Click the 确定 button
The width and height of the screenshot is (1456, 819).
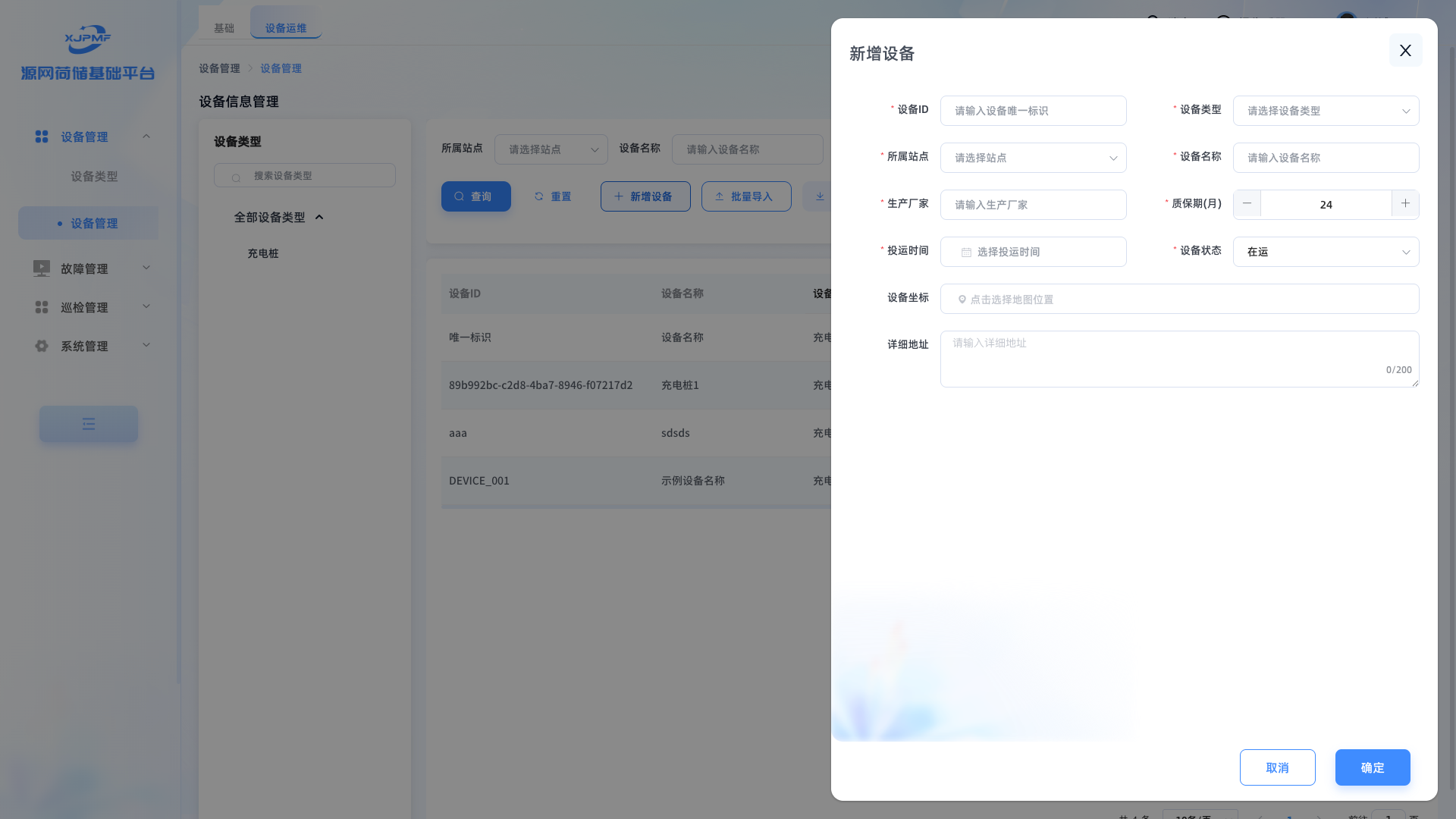1372,767
